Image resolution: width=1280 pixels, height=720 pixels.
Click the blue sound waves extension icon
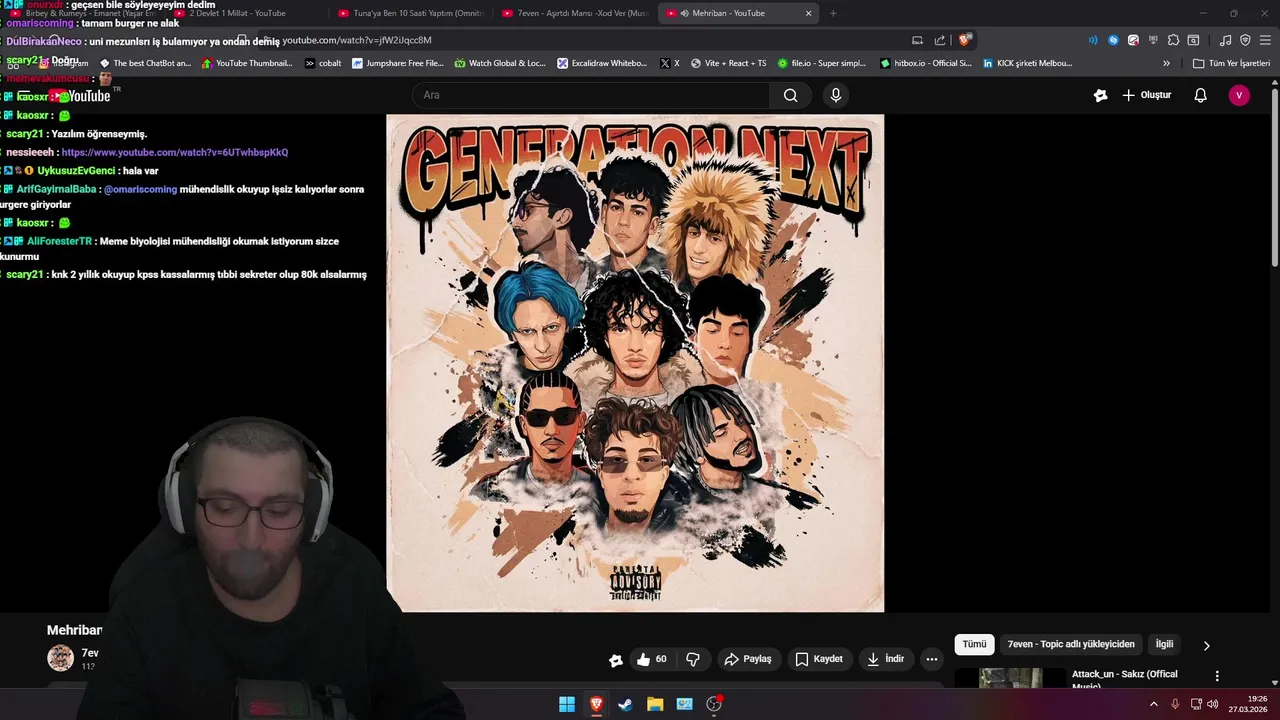coord(1092,40)
